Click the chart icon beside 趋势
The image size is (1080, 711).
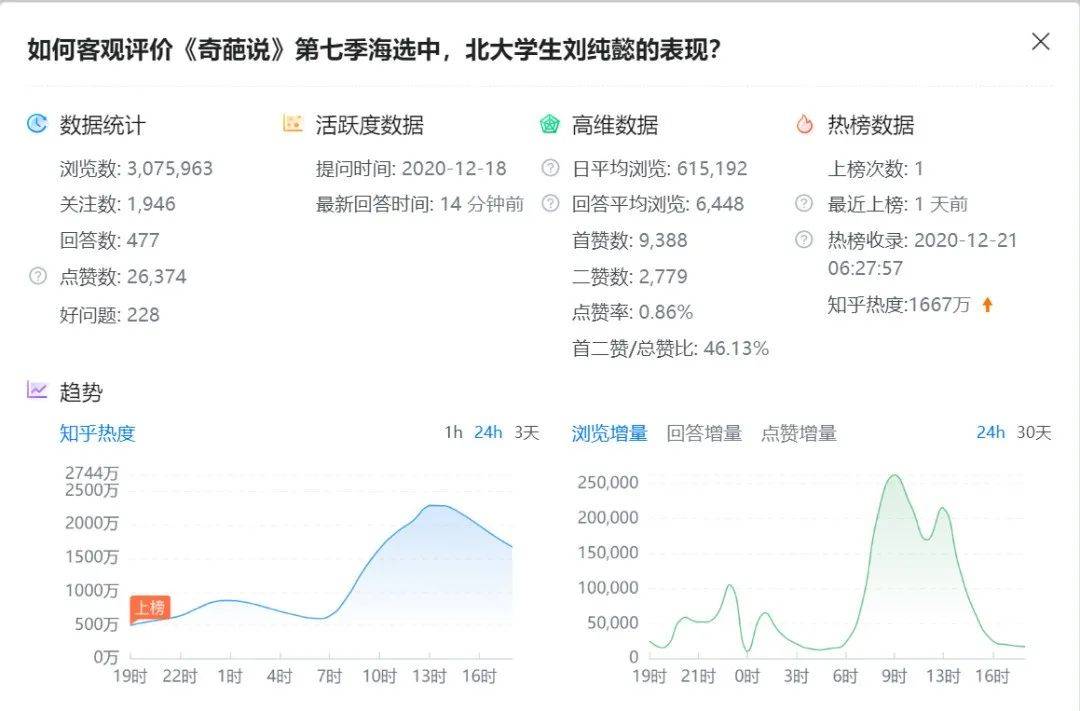click(x=37, y=391)
